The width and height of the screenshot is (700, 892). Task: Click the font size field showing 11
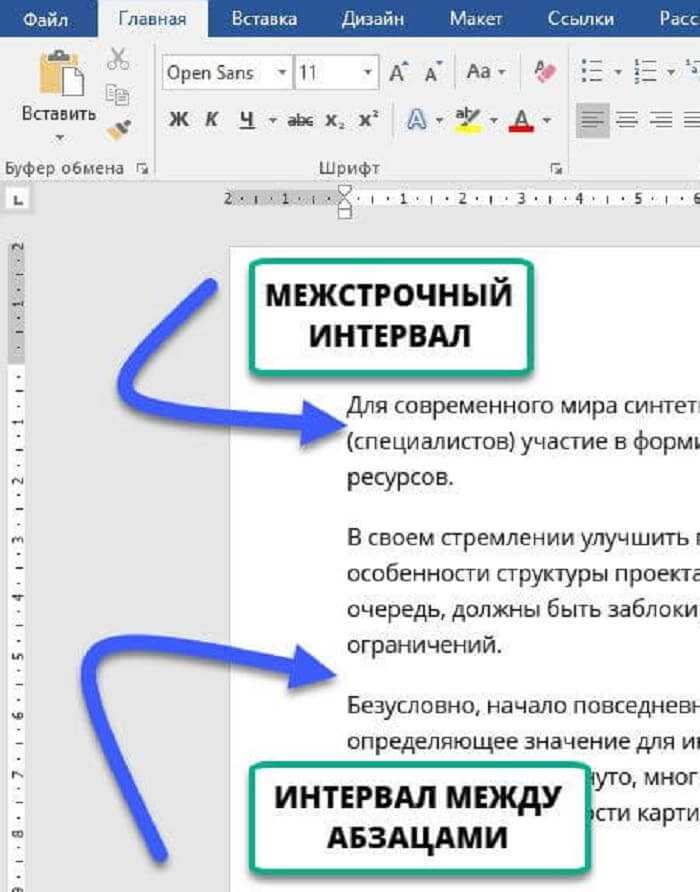point(328,73)
